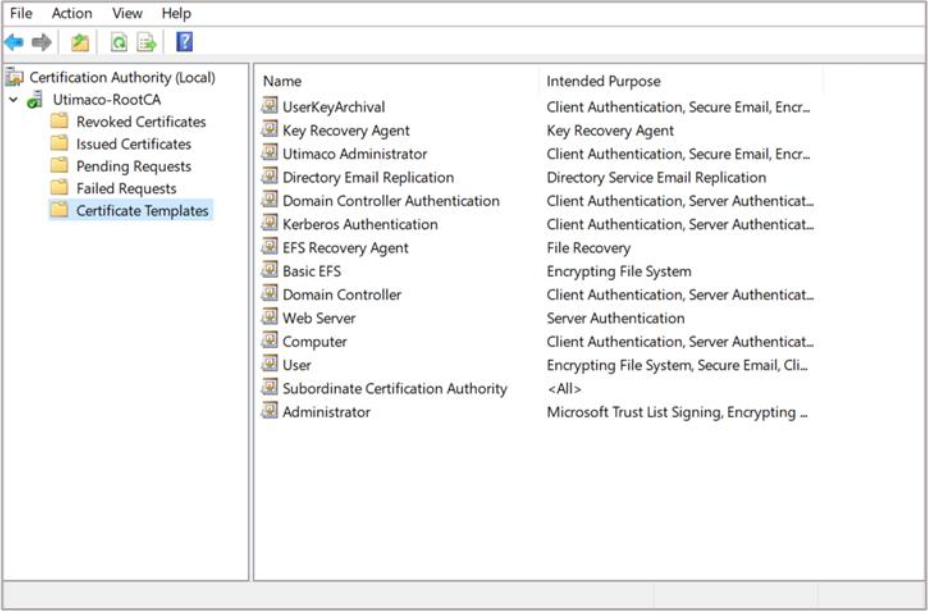This screenshot has height=611, width=928.
Task: Click the Back arrow toolbar icon
Action: pyautogui.click(x=14, y=42)
